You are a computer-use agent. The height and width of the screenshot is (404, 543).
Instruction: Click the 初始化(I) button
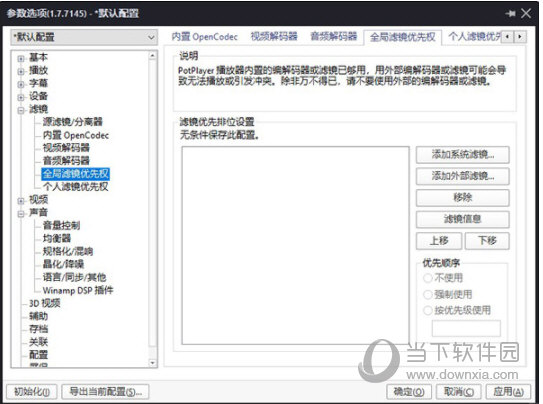click(x=32, y=392)
